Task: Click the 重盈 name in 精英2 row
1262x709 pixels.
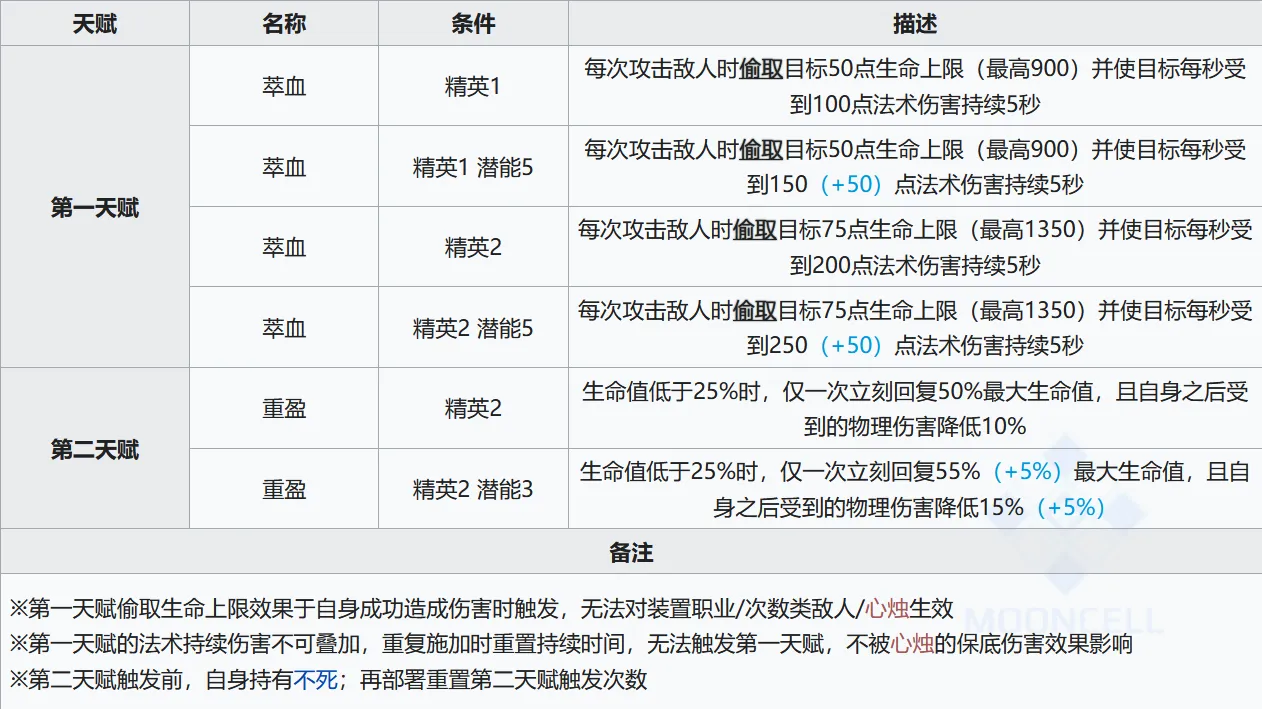Action: pyautogui.click(x=284, y=409)
